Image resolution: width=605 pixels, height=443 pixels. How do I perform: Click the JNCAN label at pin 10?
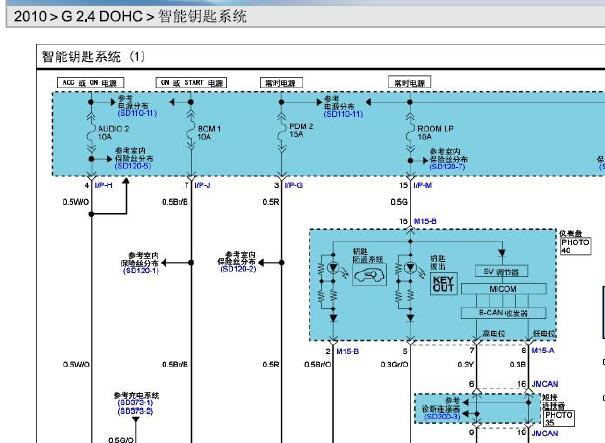(545, 433)
